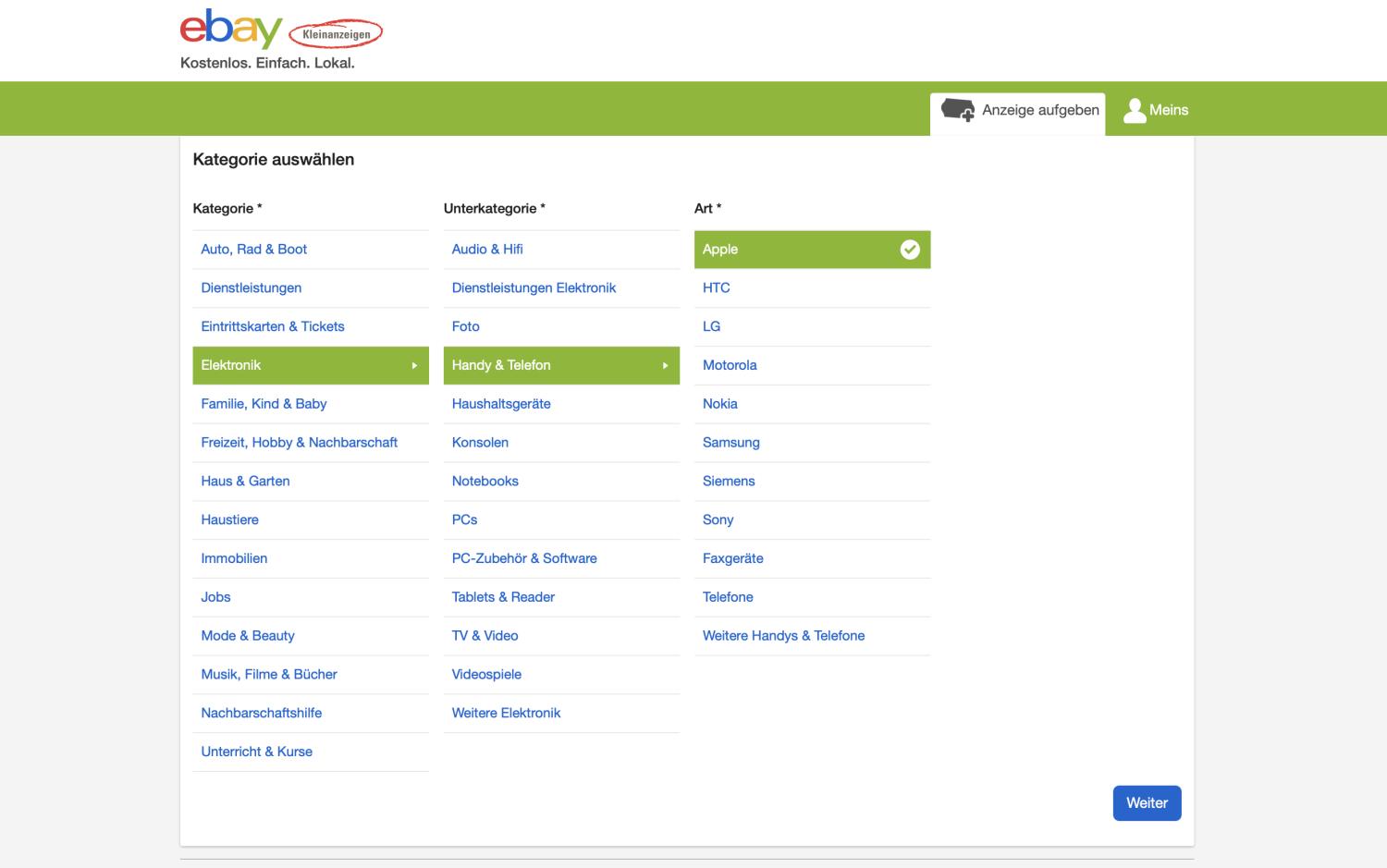Select the Nachbarschaftshilfe category
1387x868 pixels.
coord(311,714)
